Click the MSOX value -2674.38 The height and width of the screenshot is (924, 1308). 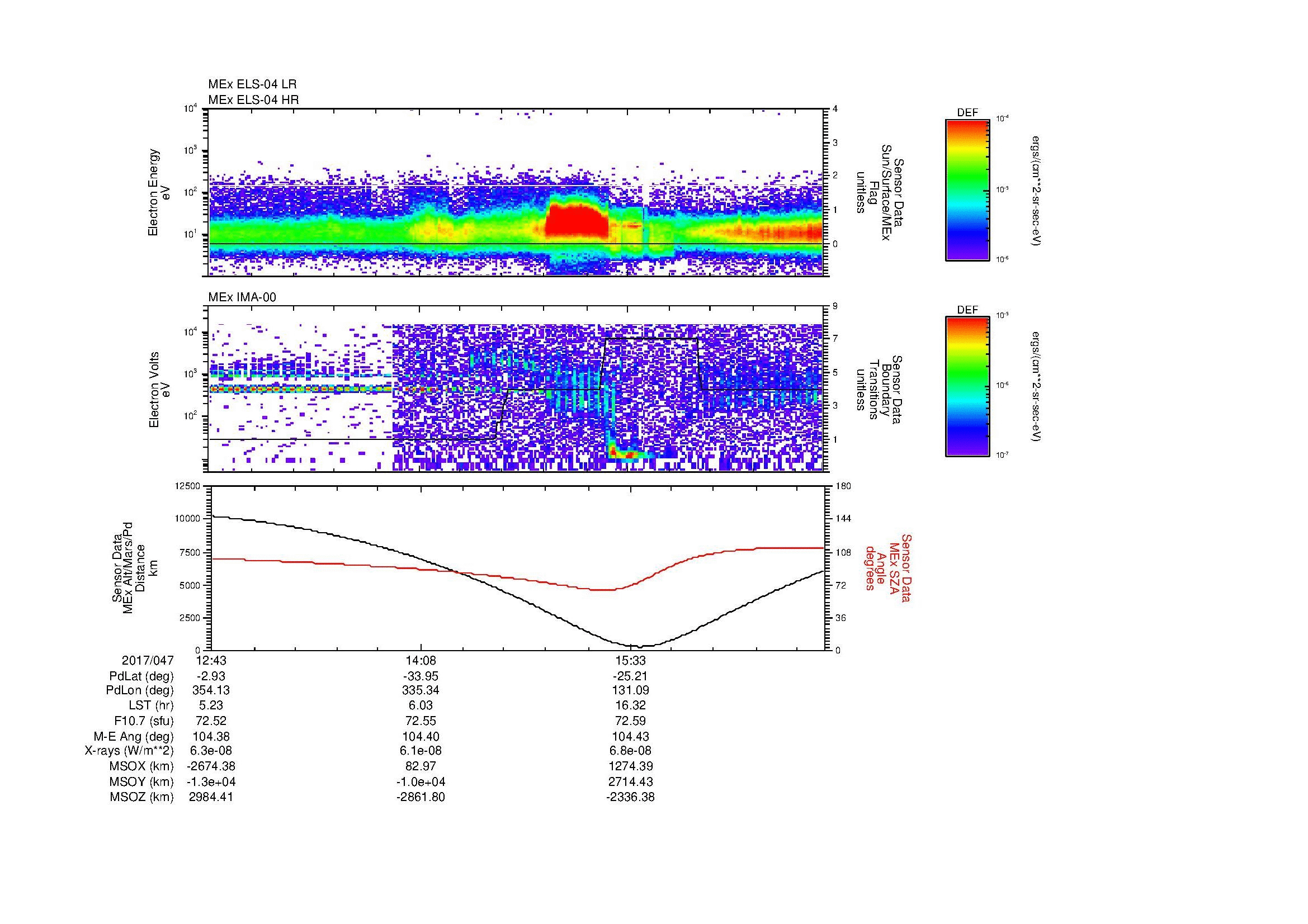[x=211, y=766]
